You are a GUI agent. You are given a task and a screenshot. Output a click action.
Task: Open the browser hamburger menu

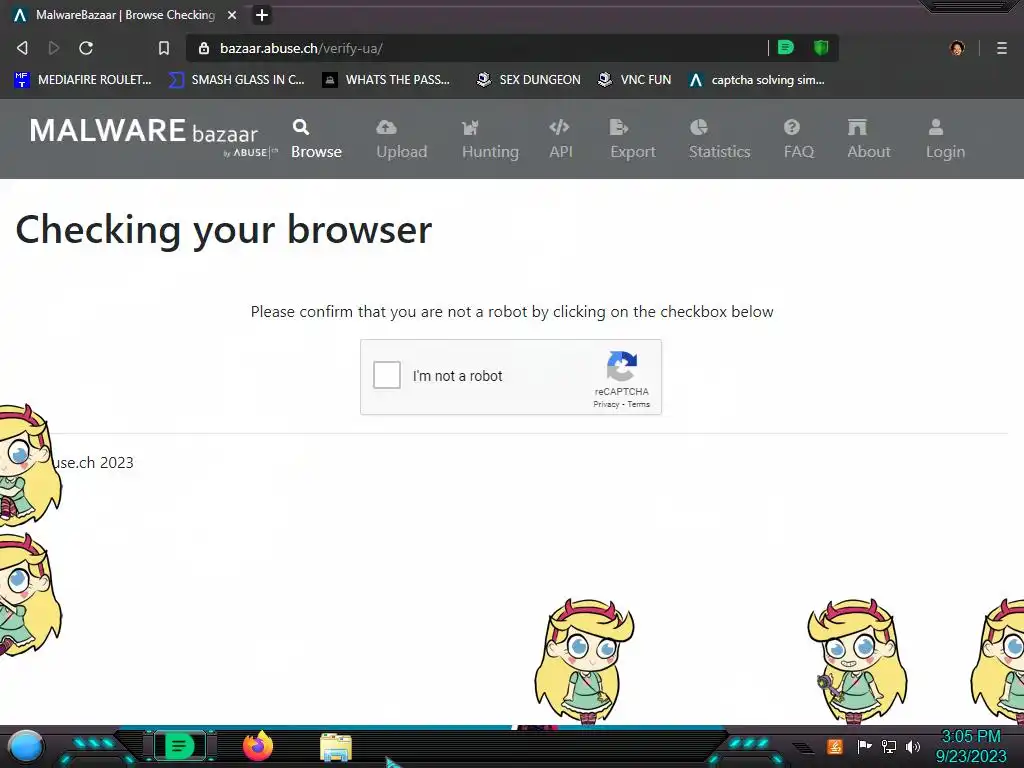point(1002,48)
